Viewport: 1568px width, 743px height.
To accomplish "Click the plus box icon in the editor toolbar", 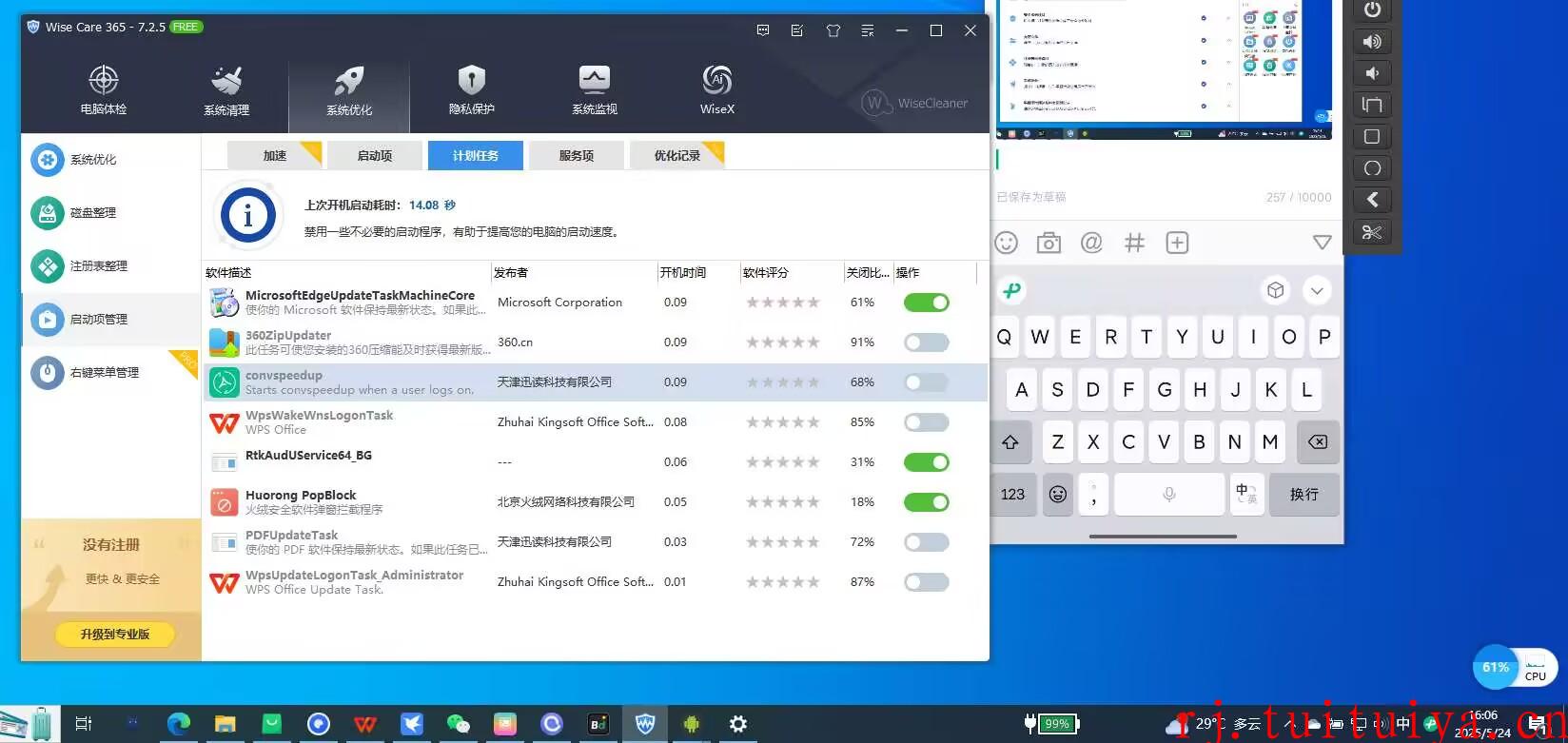I will coord(1177,243).
